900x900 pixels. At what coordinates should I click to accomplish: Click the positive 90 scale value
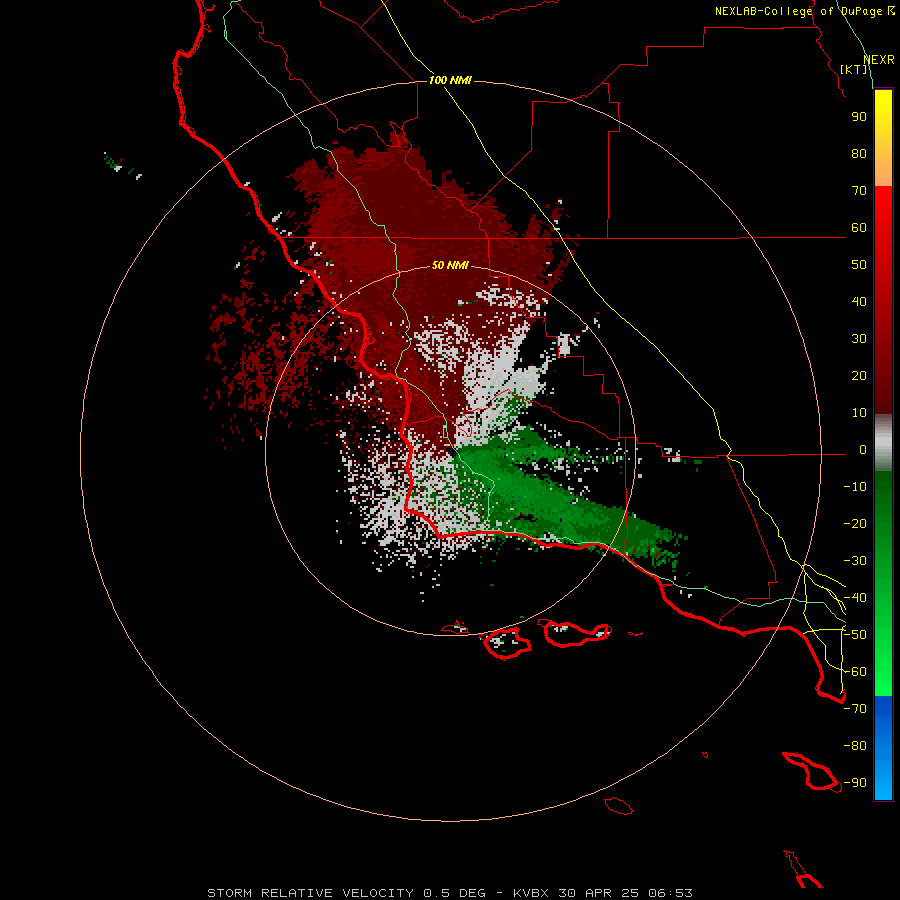coord(859,117)
